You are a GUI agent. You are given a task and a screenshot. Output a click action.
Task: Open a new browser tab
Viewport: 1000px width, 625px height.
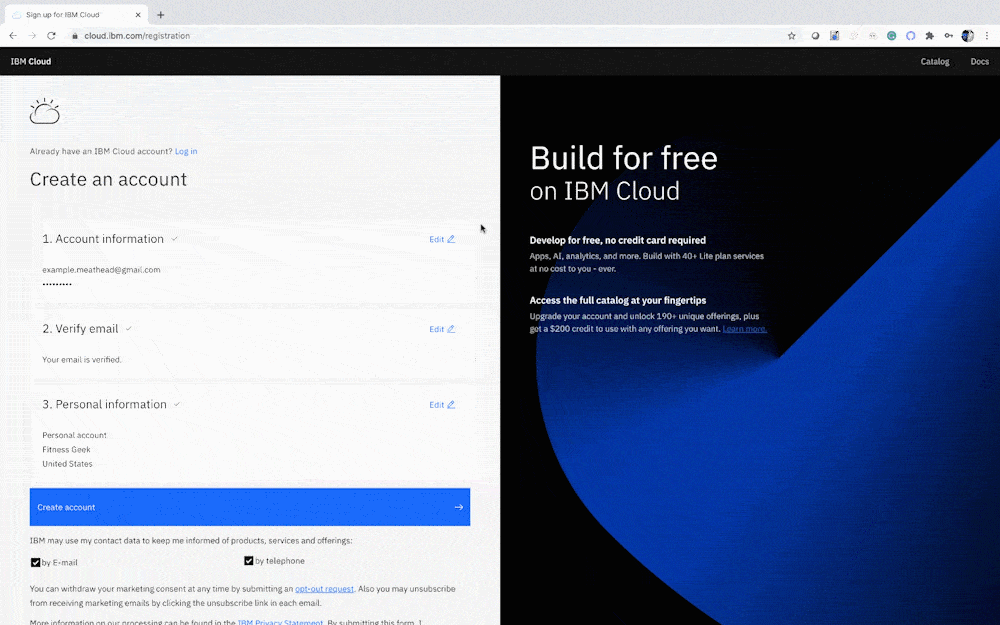click(x=161, y=15)
